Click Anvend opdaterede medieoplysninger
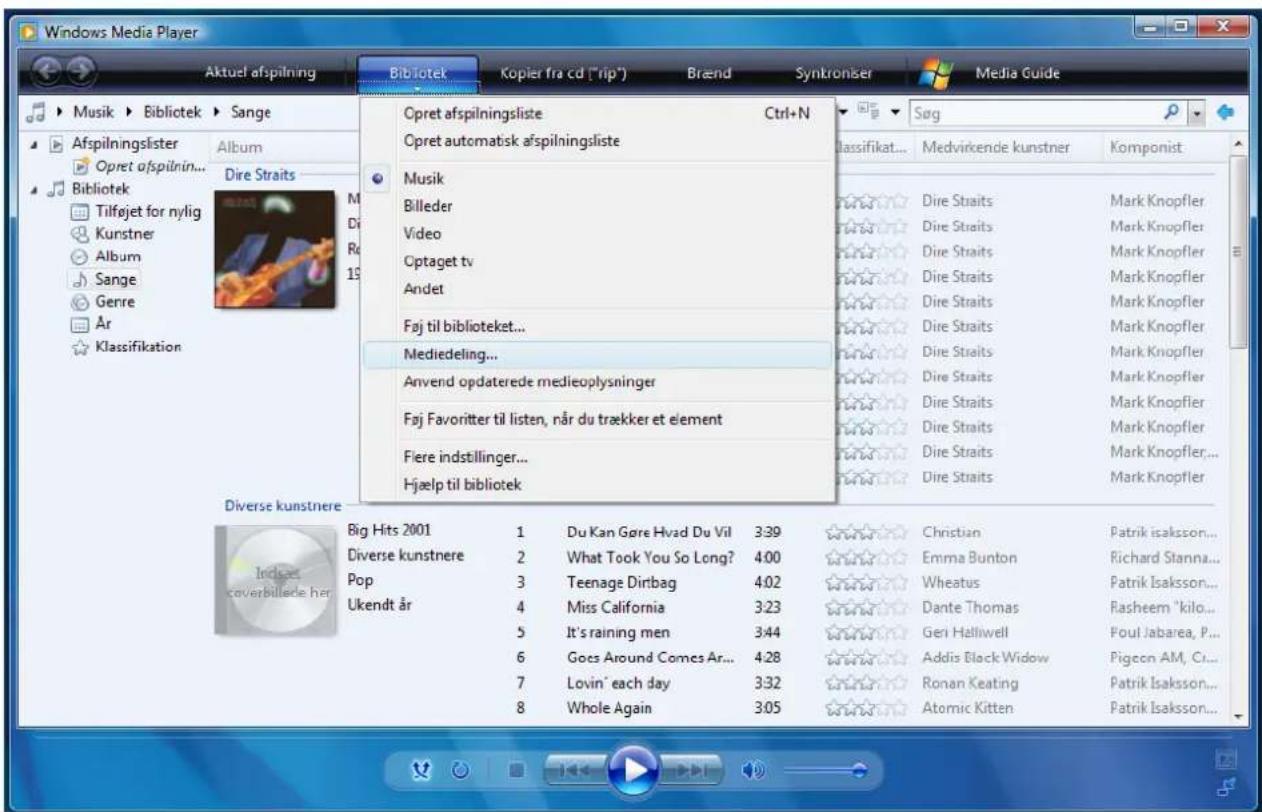The width and height of the screenshot is (1262, 812). (x=598, y=381)
